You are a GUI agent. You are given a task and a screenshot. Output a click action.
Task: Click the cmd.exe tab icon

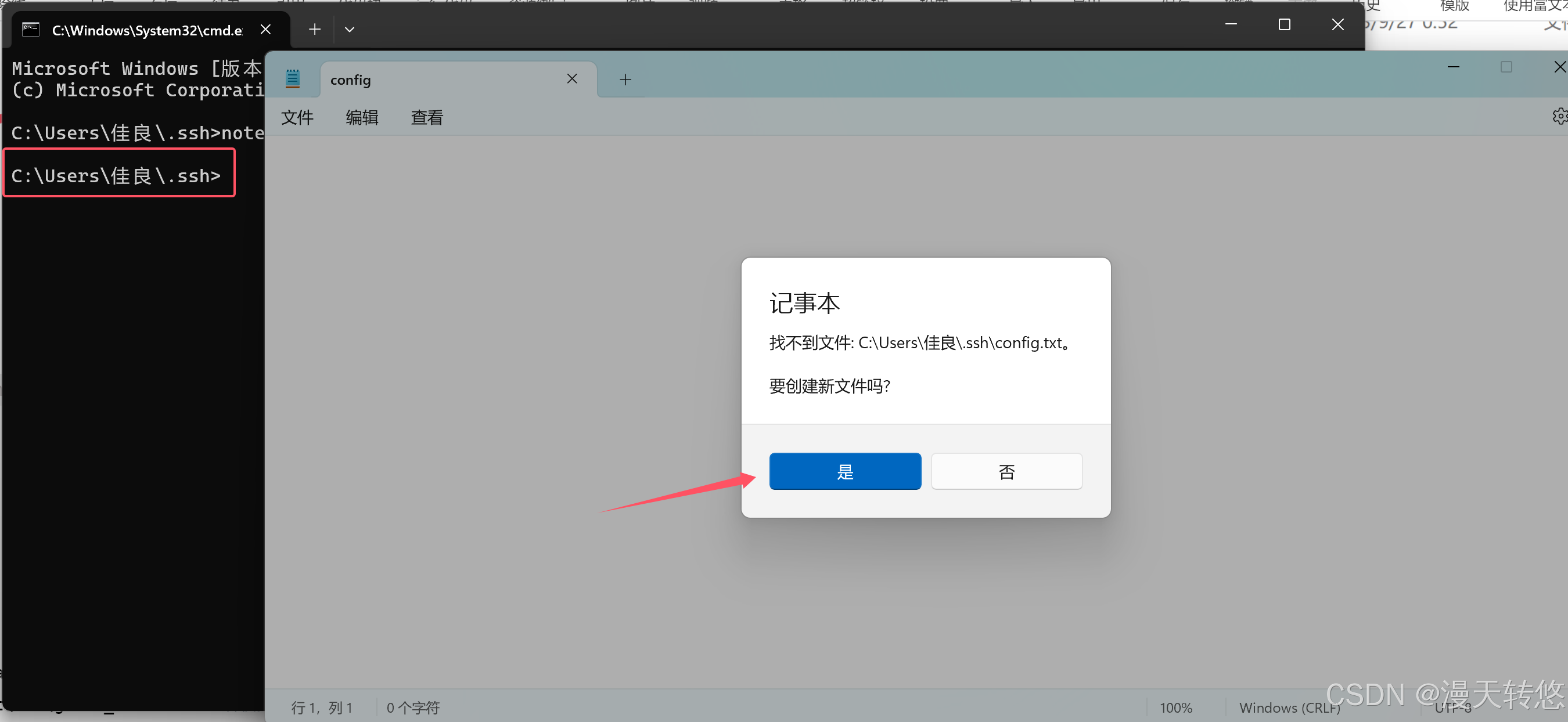point(30,29)
